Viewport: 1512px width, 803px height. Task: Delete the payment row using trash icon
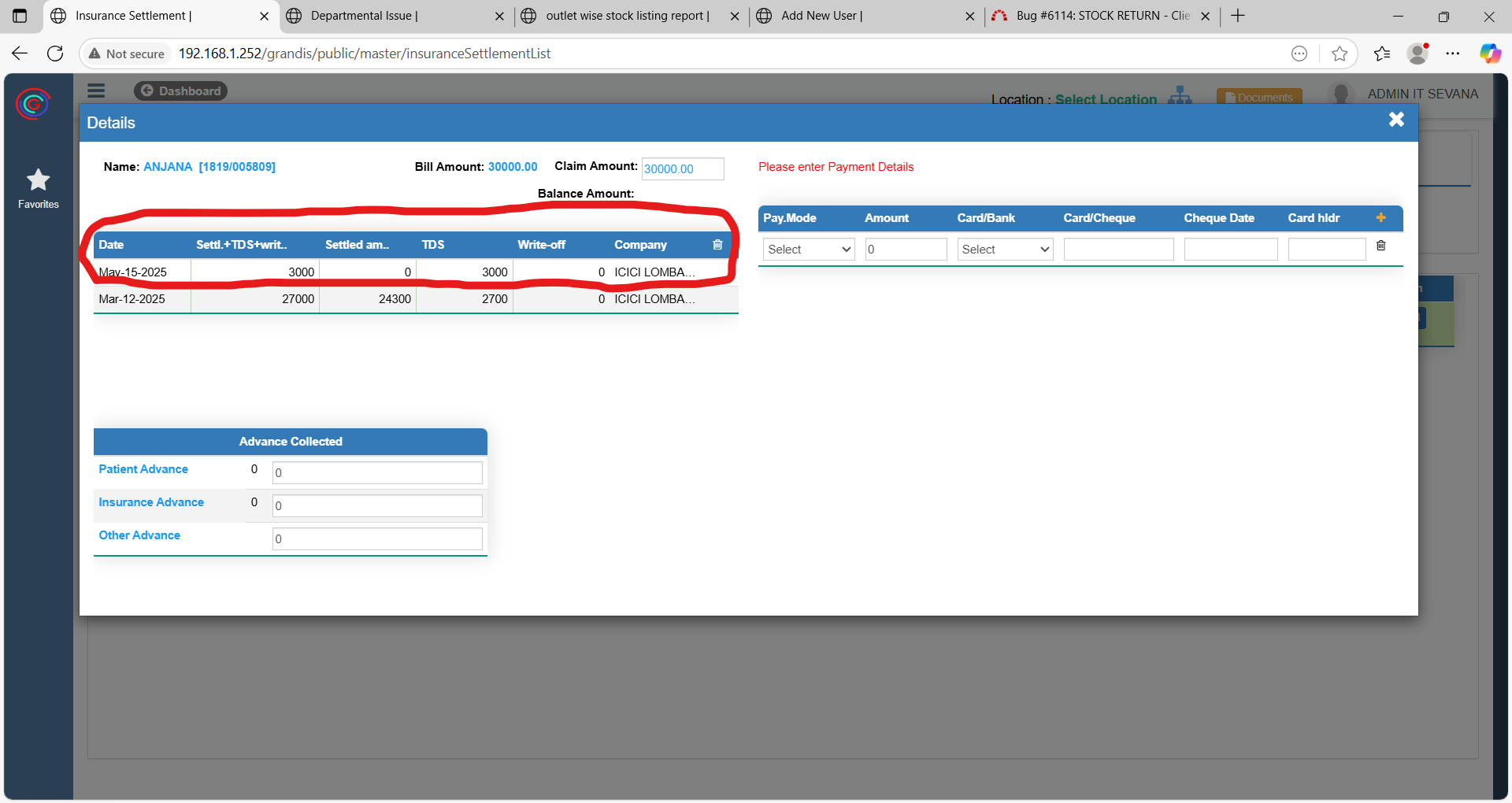pyautogui.click(x=1380, y=246)
